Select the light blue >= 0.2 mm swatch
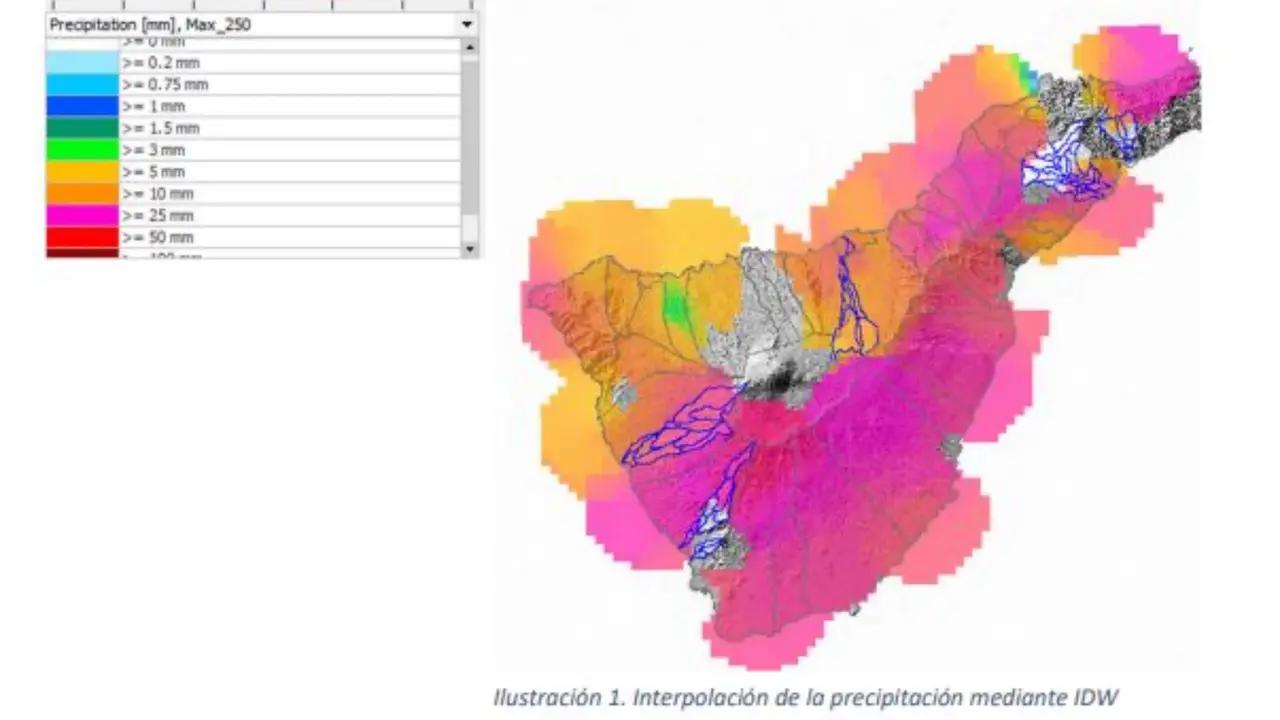This screenshot has width=1280, height=720. coord(82,63)
